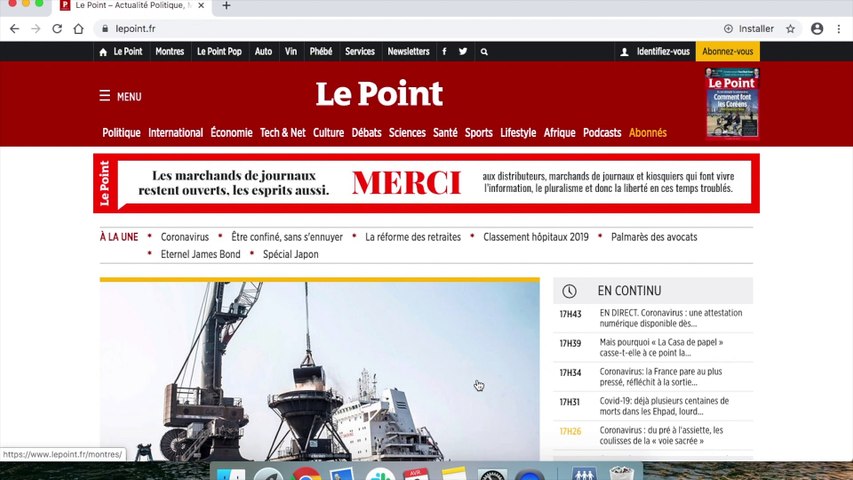The height and width of the screenshot is (480, 853).
Task: Open Newsletters in the top bar
Action: (409, 52)
